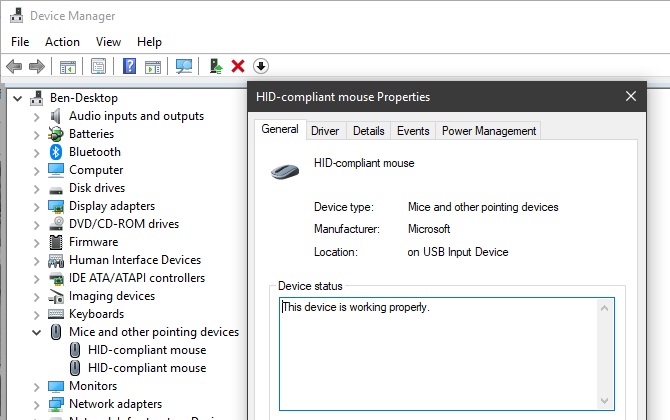Click the Show/Hide Console Tree icon
The image size is (670, 420).
pyautogui.click(x=68, y=66)
